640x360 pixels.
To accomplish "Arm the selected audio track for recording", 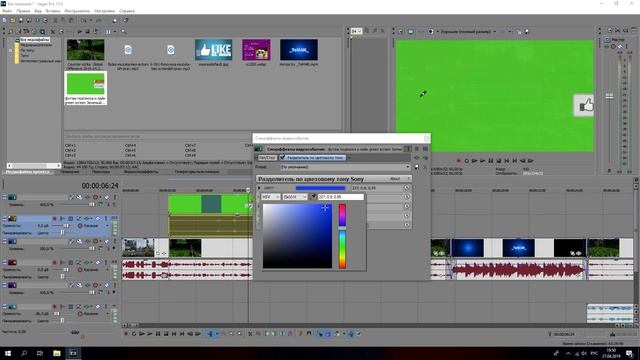I will [x=54, y=219].
